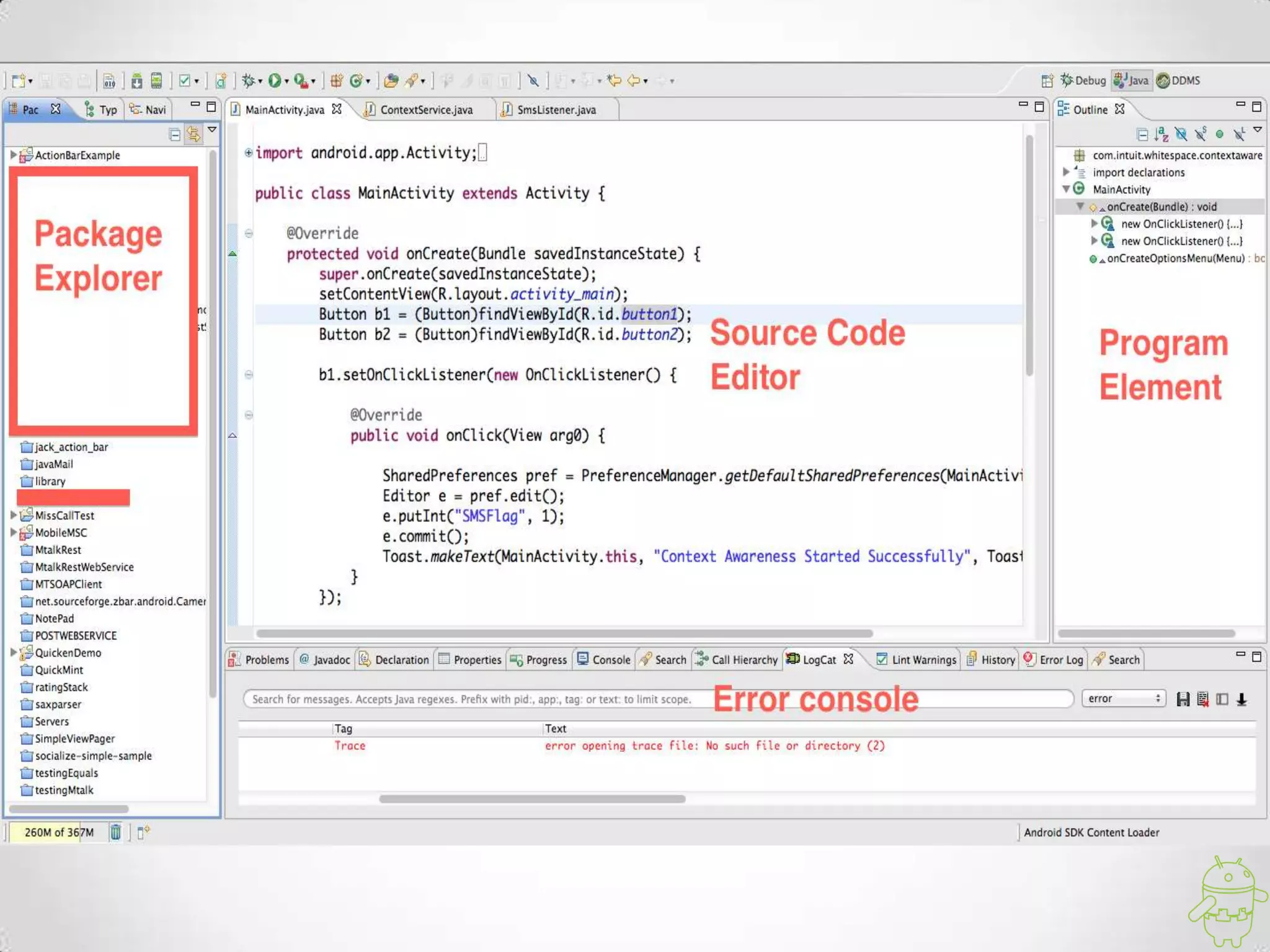The width and height of the screenshot is (1270, 952).
Task: Click Collapse All in Package Explorer
Action: click(175, 134)
